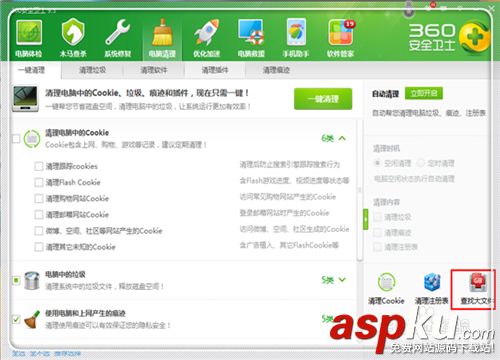Click the text 电脑空闲状态执行自动清理
This screenshot has height=360, width=500.
[x=414, y=179]
